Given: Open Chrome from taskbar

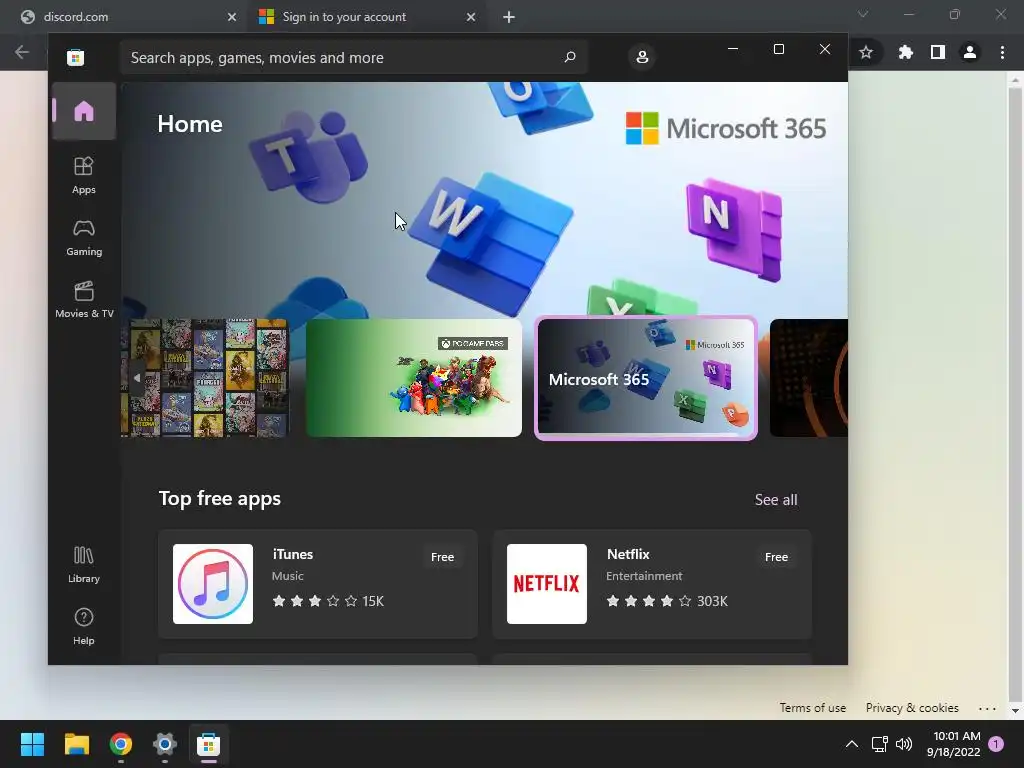Looking at the screenshot, I should (121, 744).
